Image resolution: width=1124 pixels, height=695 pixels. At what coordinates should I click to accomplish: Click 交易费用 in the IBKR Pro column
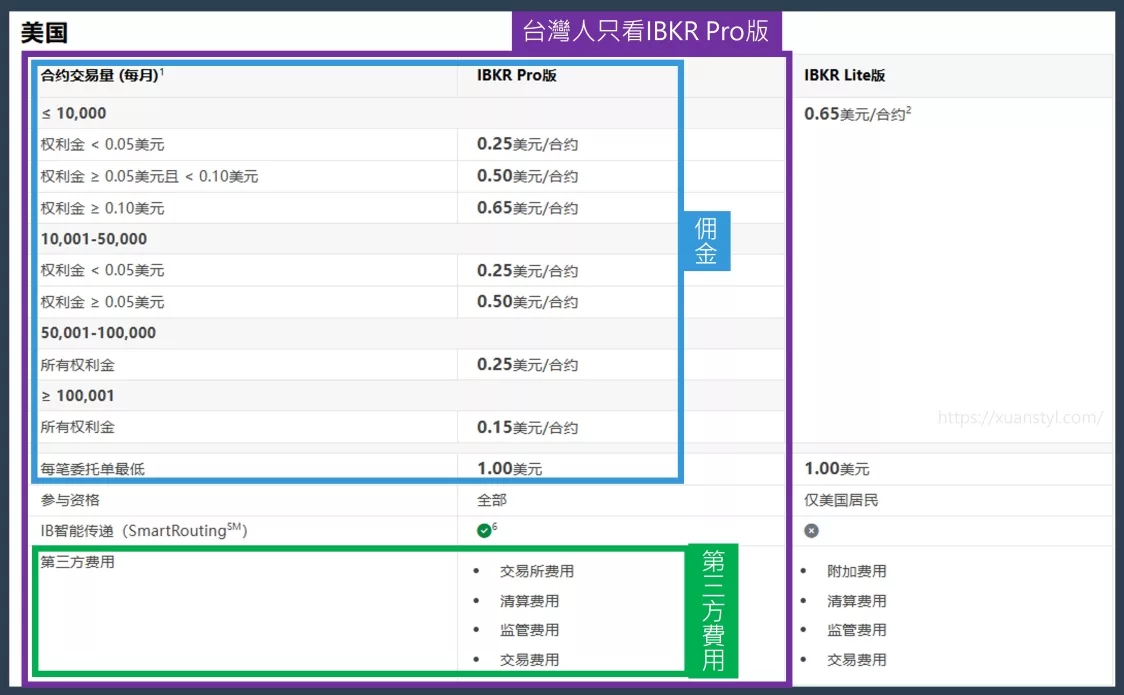point(529,660)
